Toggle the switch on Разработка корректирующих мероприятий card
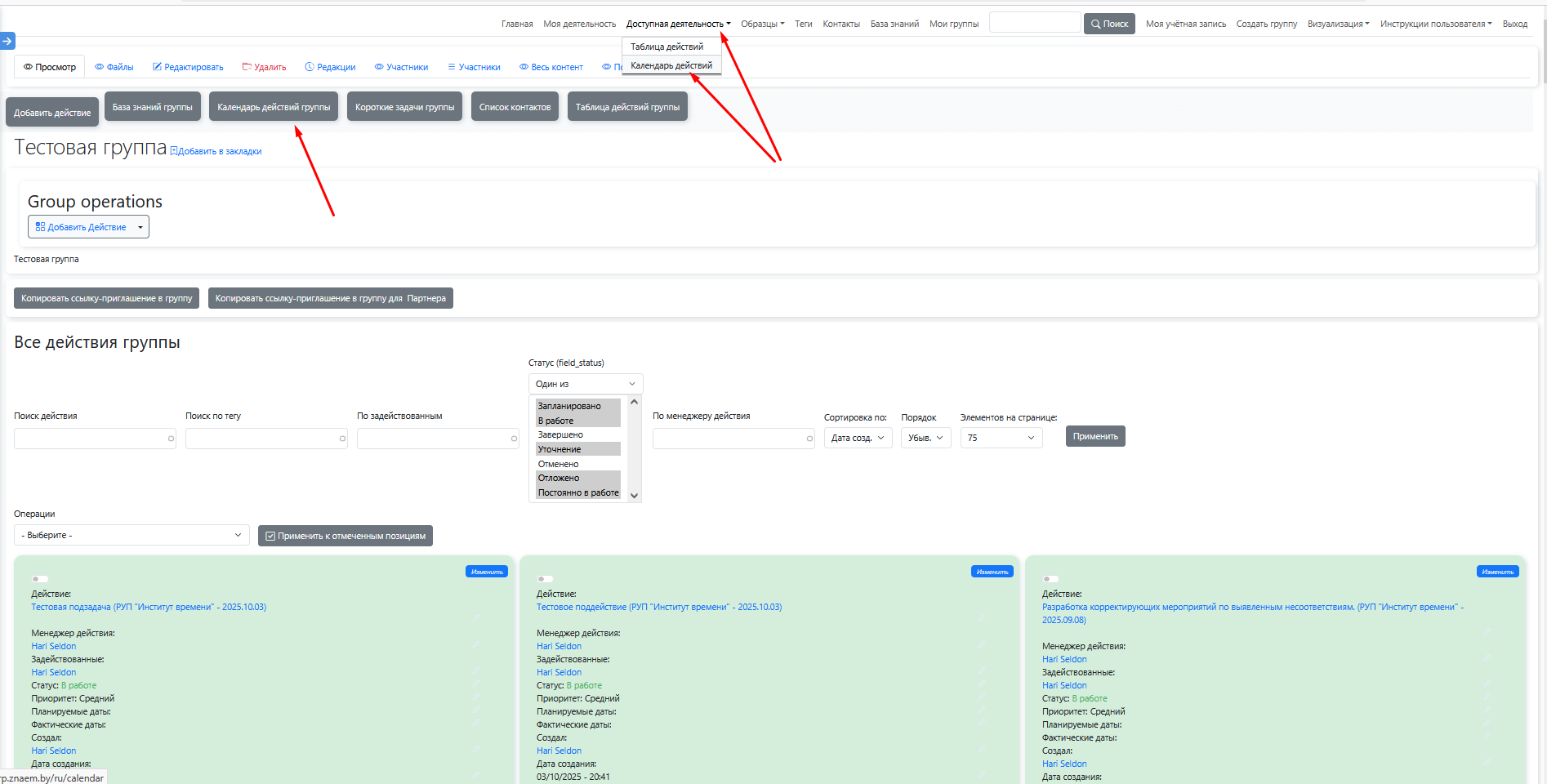 [x=1050, y=579]
